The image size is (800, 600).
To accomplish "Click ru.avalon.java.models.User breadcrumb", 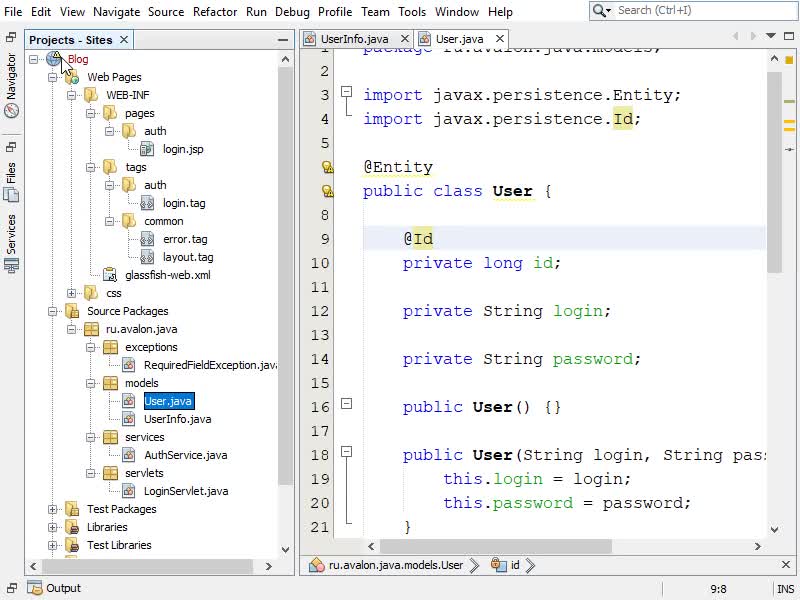I will pos(396,565).
